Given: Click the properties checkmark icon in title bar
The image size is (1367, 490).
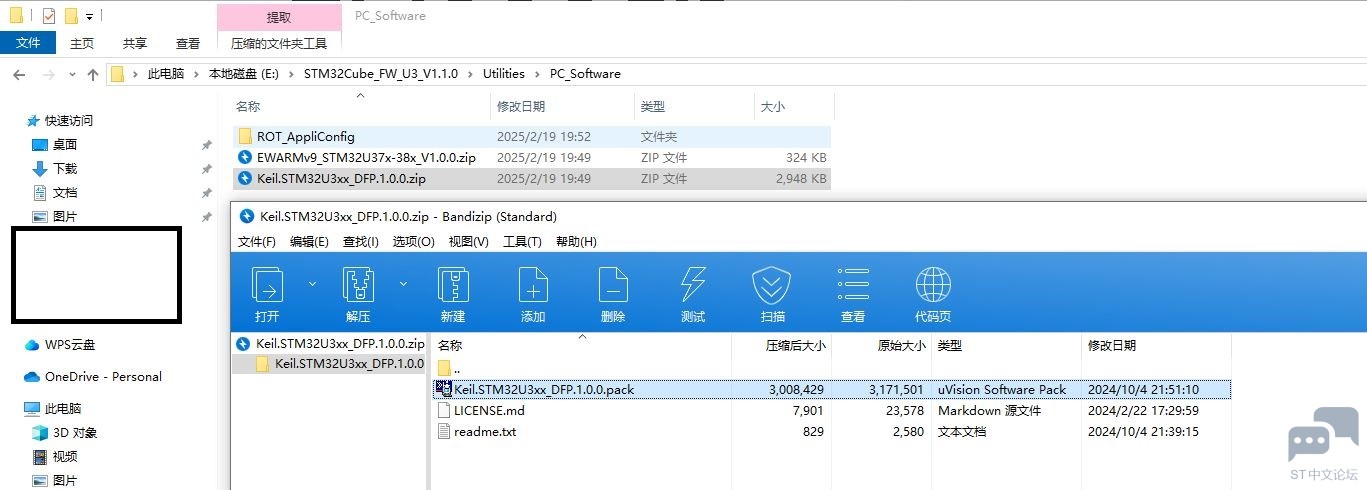Looking at the screenshot, I should coord(49,16).
